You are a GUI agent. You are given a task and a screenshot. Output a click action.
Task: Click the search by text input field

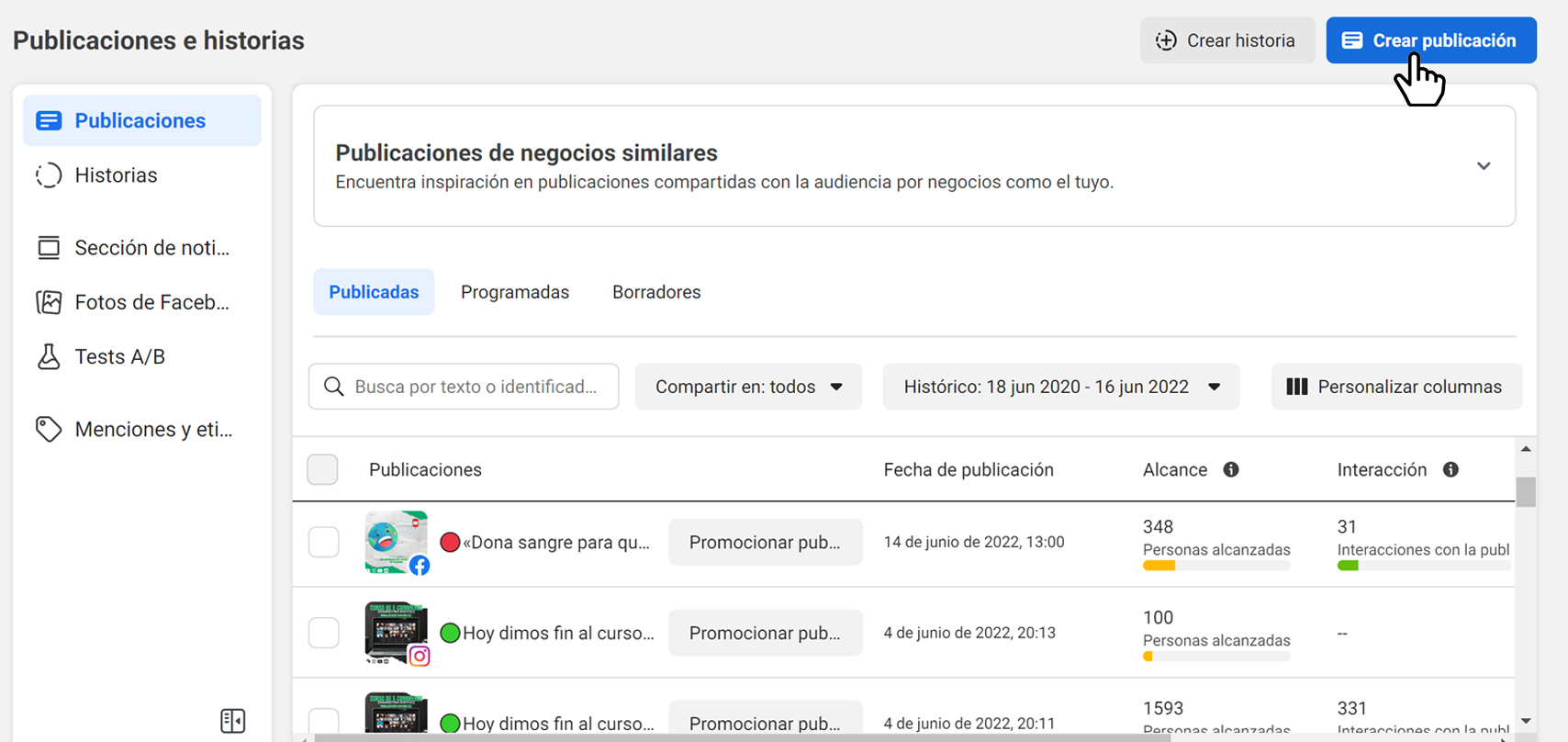[464, 387]
